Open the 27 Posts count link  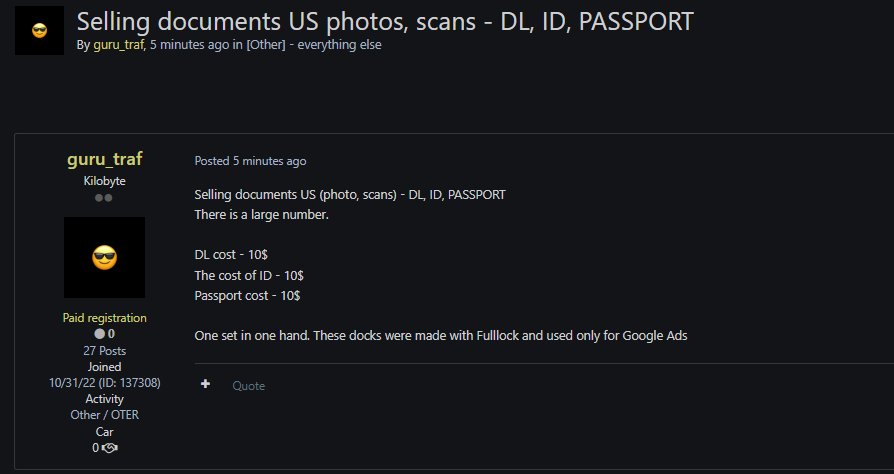click(104, 351)
